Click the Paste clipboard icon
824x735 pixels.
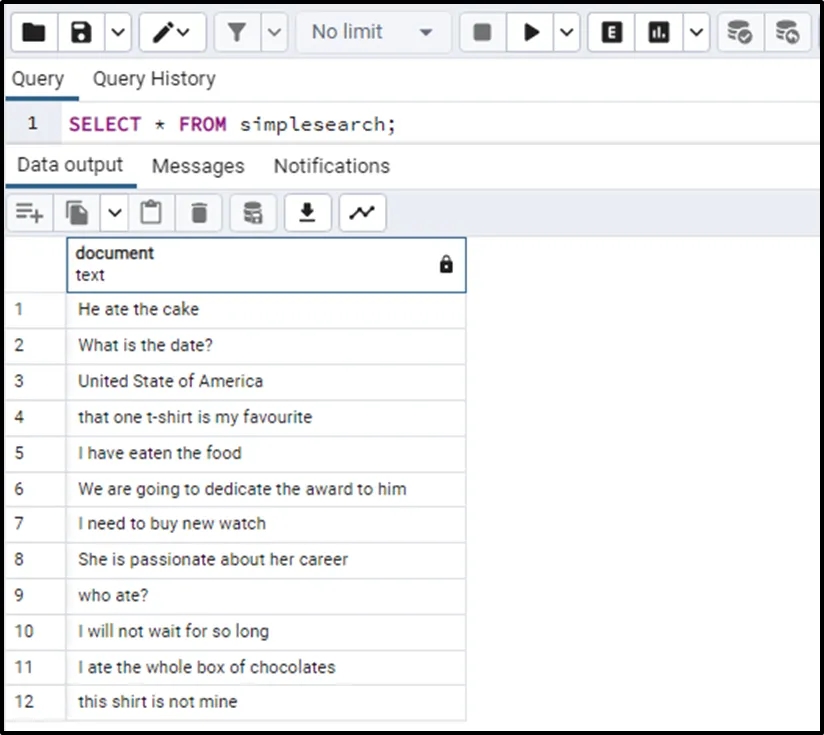[151, 213]
